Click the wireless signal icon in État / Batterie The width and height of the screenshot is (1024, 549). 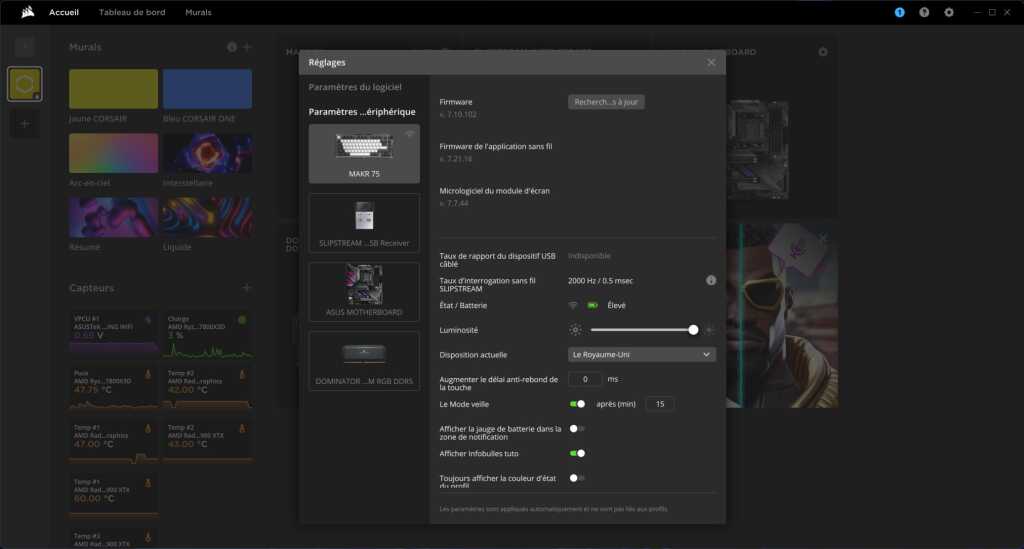573,305
